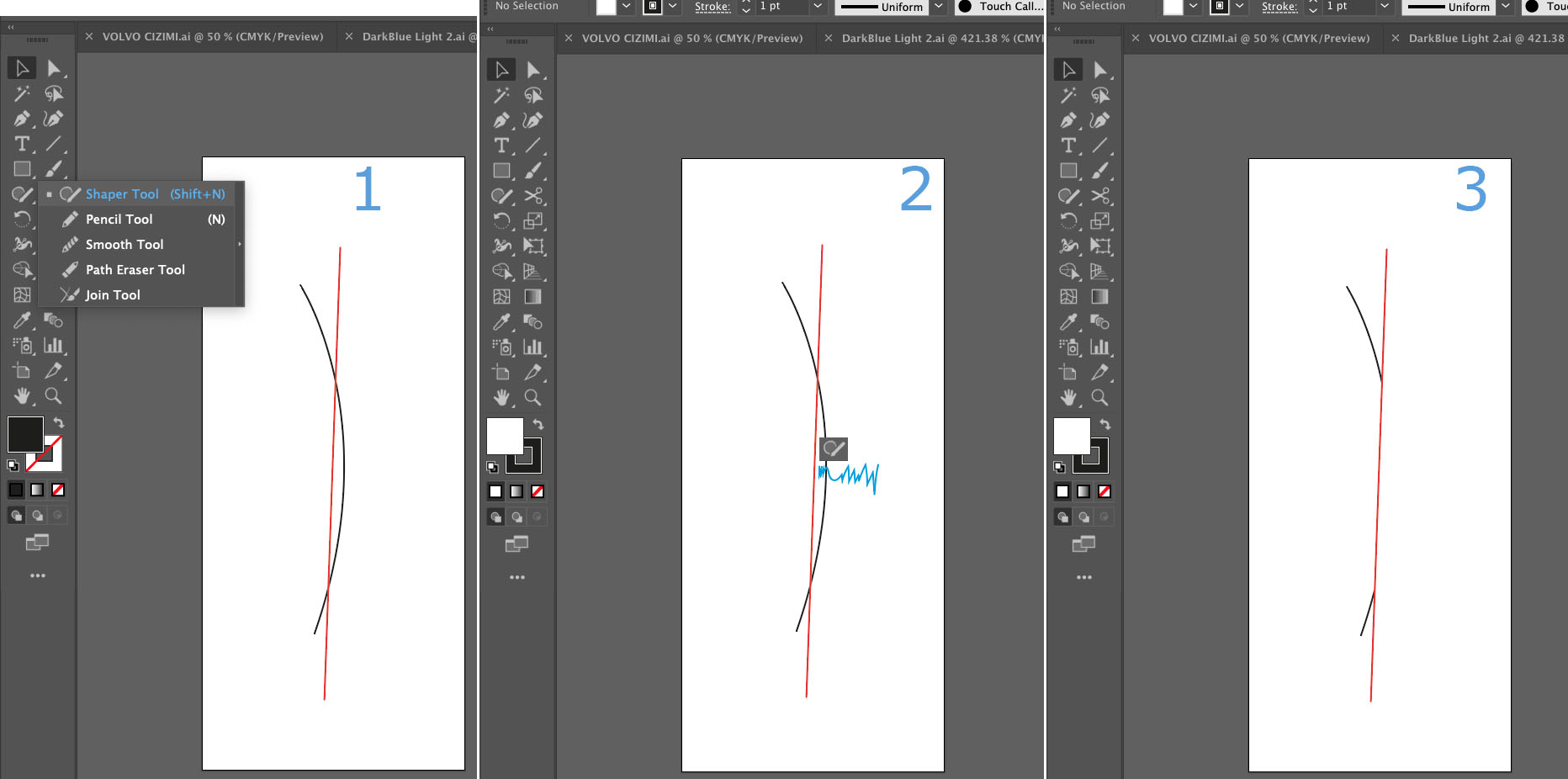Pick the Eyedropper tool
This screenshot has height=779, width=1568.
click(x=21, y=321)
